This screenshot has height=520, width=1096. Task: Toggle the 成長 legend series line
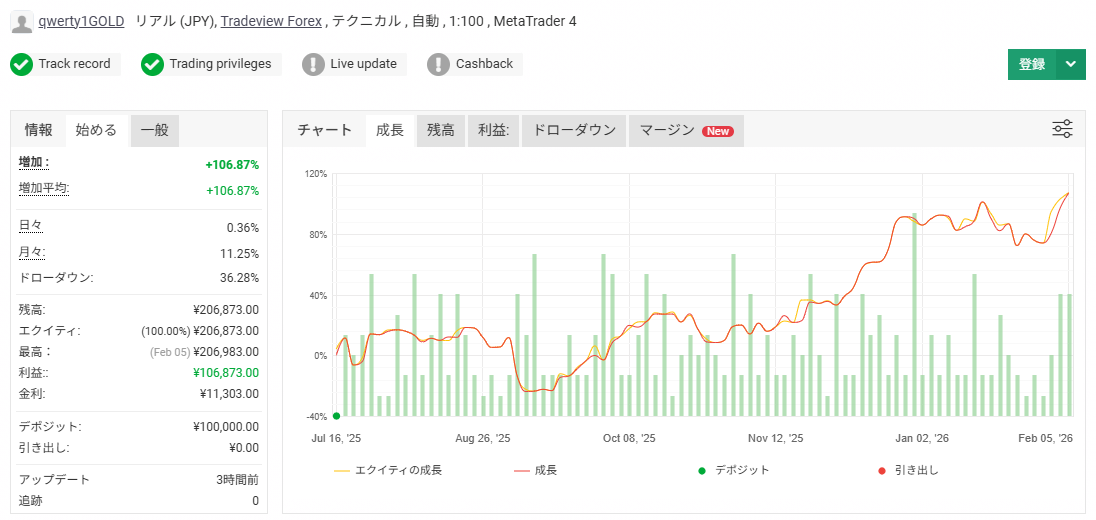(x=535, y=470)
